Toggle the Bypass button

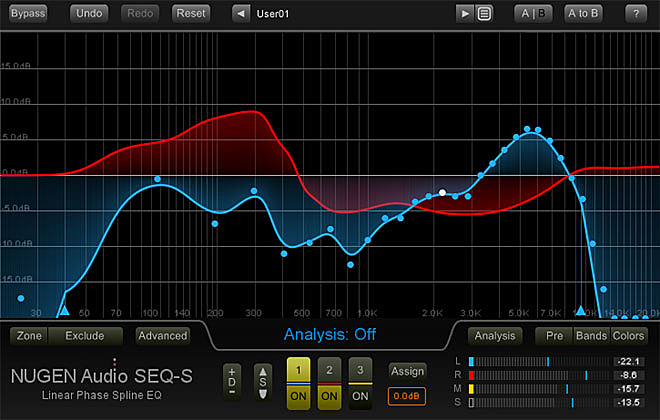coord(28,13)
